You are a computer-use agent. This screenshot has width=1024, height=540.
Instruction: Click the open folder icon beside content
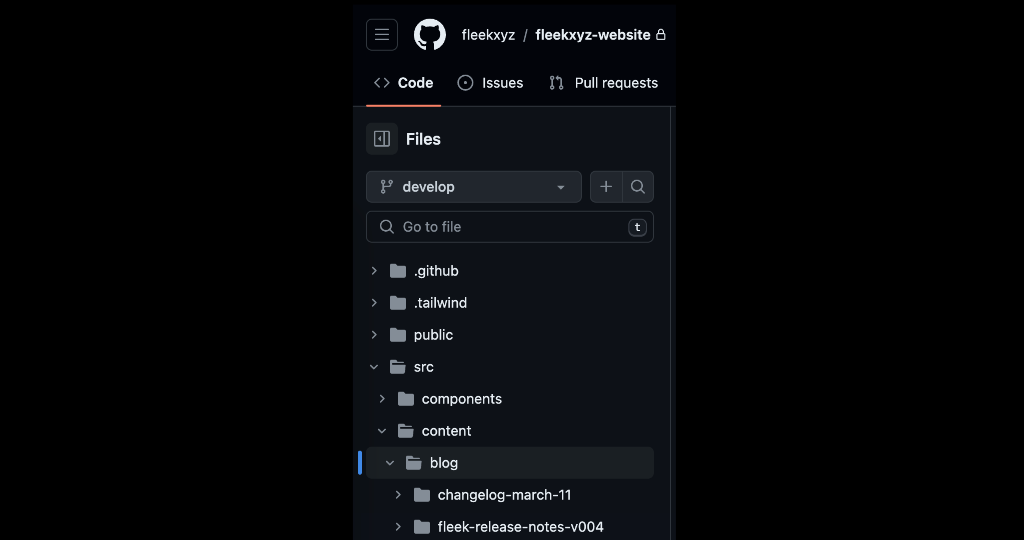point(406,430)
